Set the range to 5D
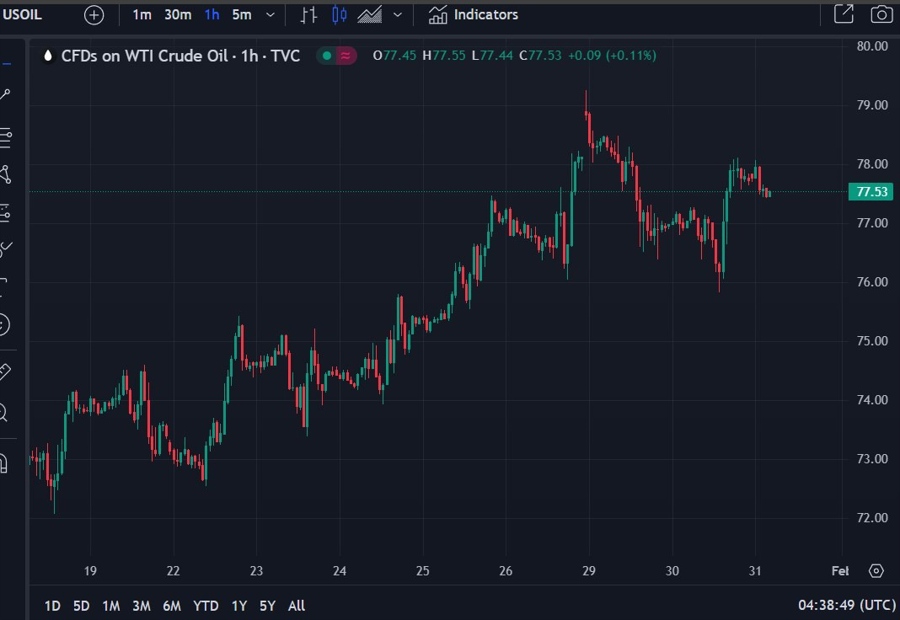900x620 pixels. point(81,606)
